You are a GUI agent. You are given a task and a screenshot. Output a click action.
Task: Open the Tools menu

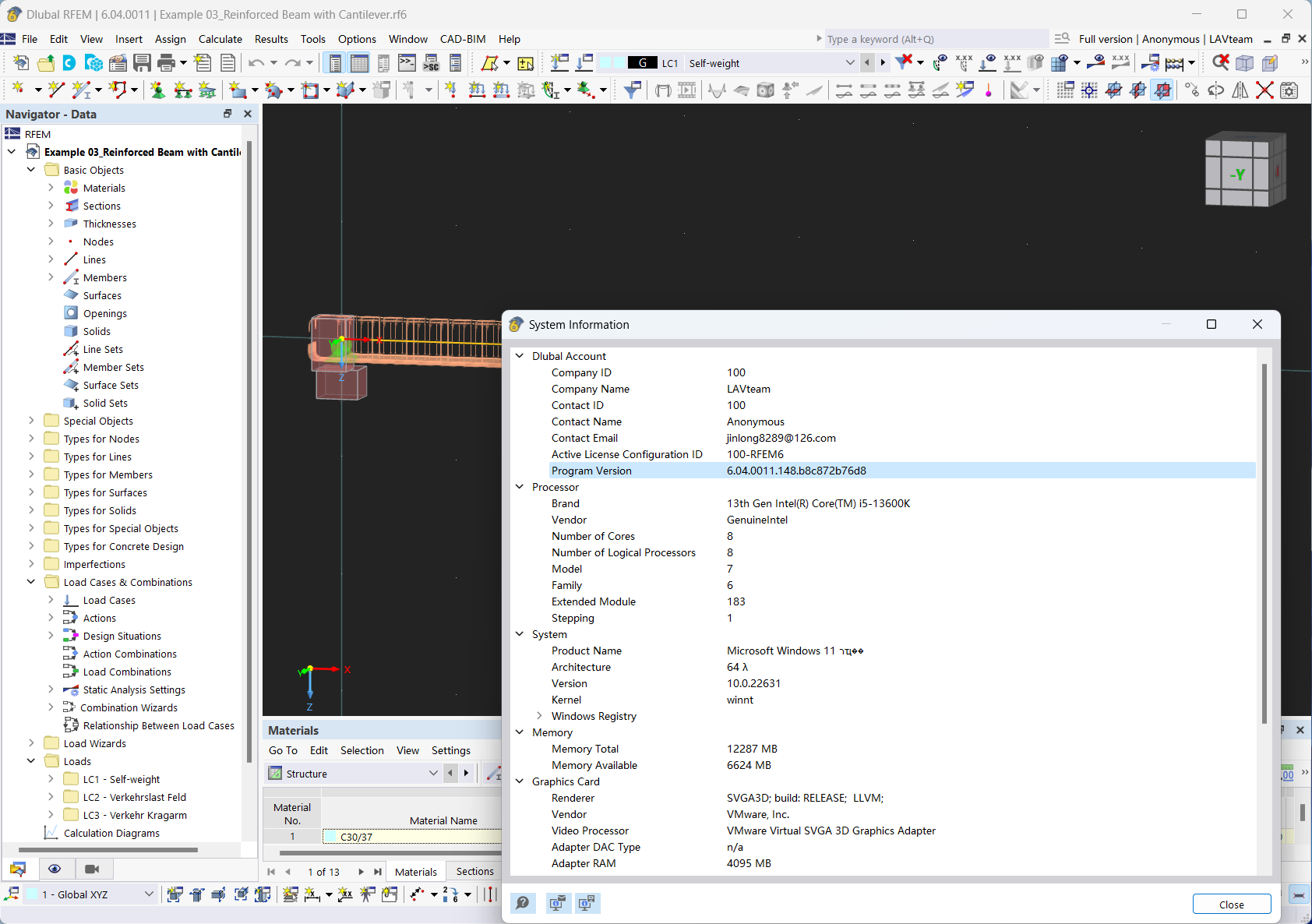[x=313, y=39]
